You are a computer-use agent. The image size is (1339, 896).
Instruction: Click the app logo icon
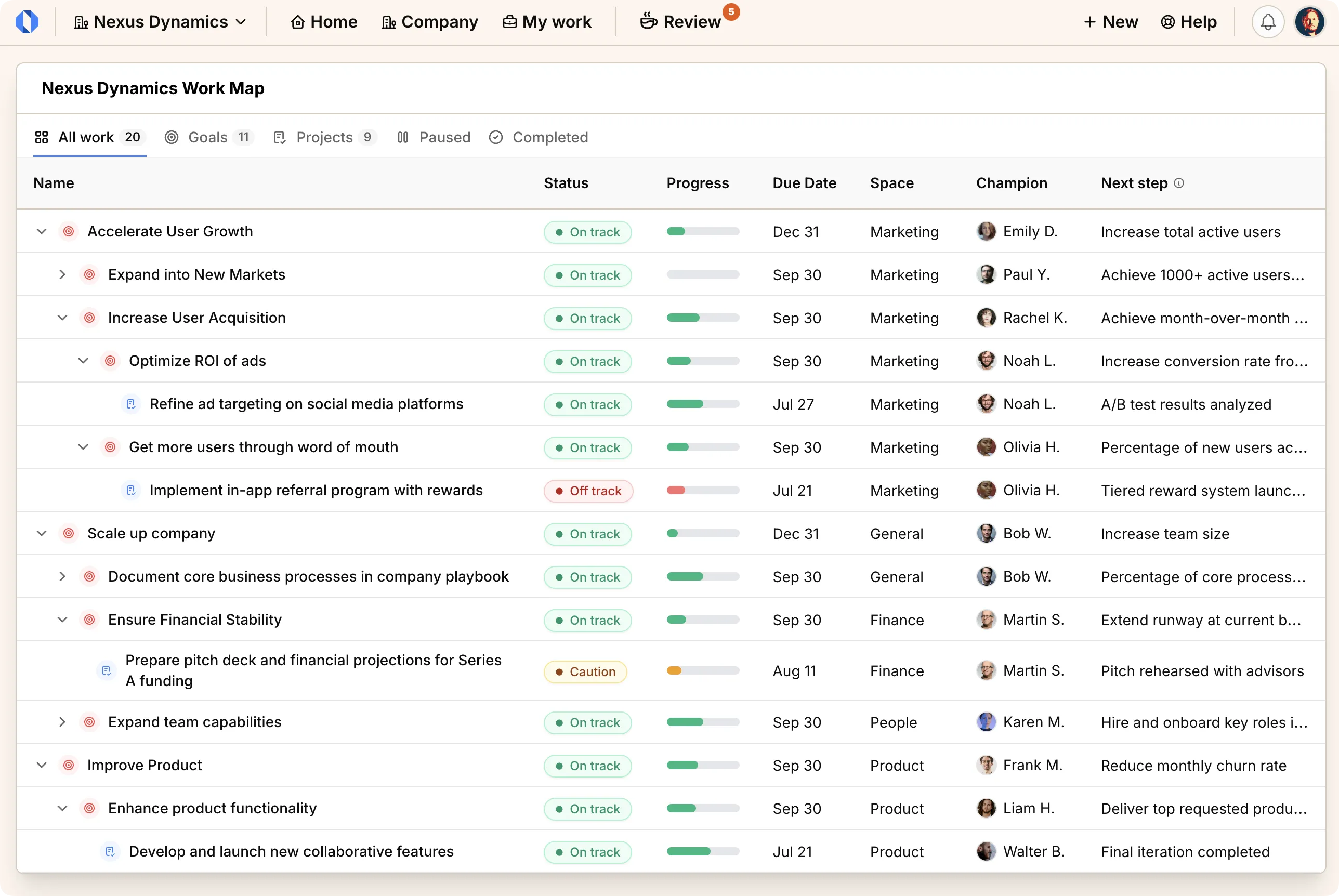(x=27, y=22)
